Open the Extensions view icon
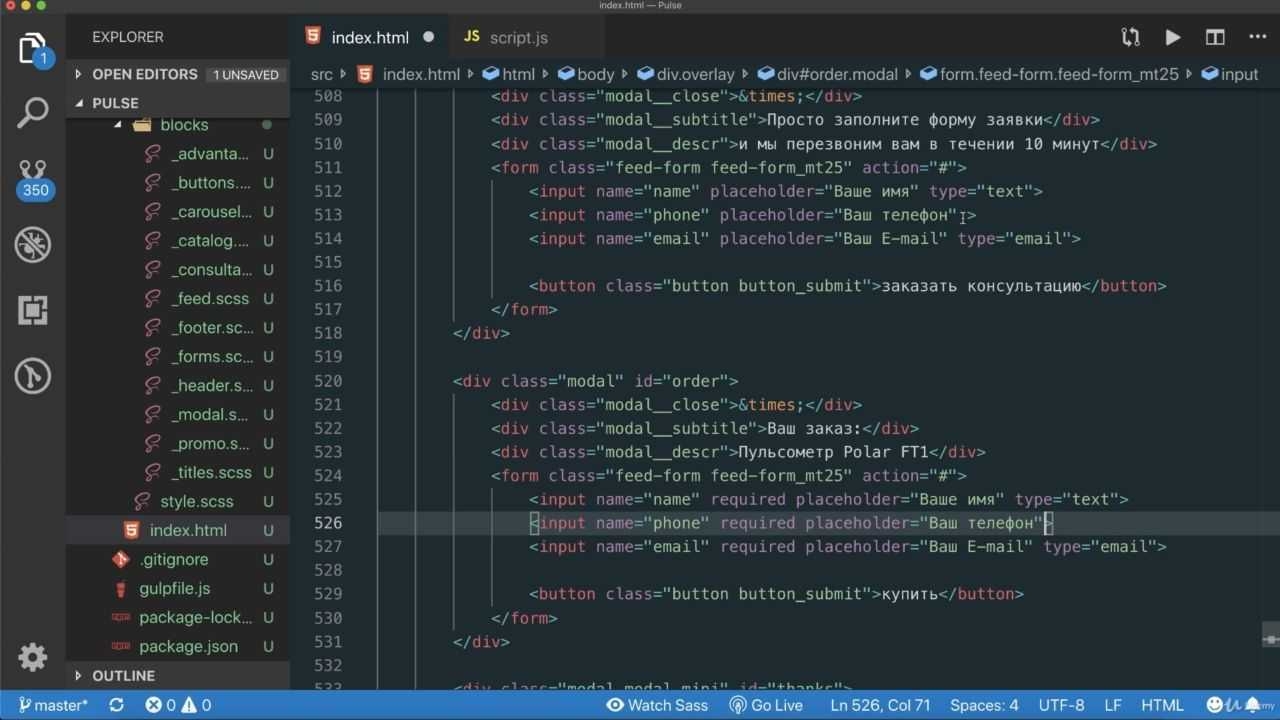Screen dimensions: 1280x720 click(x=33, y=310)
